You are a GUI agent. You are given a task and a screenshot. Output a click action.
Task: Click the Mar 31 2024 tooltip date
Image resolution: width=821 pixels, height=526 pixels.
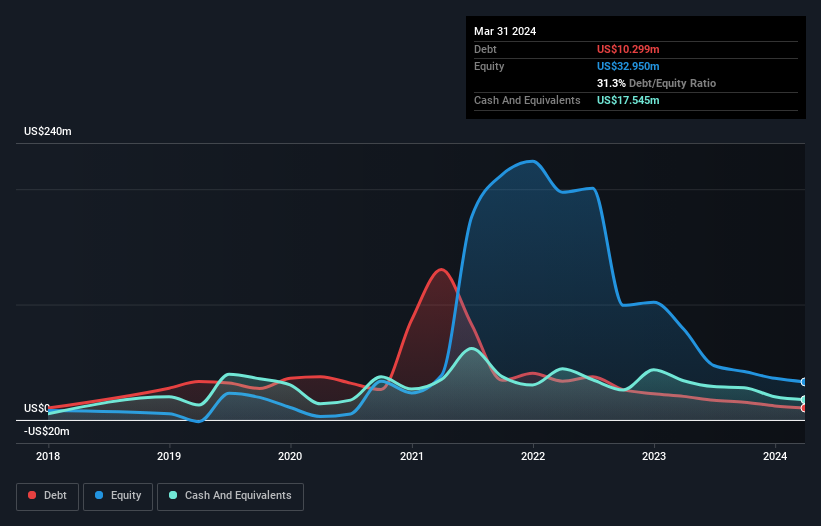pos(505,31)
